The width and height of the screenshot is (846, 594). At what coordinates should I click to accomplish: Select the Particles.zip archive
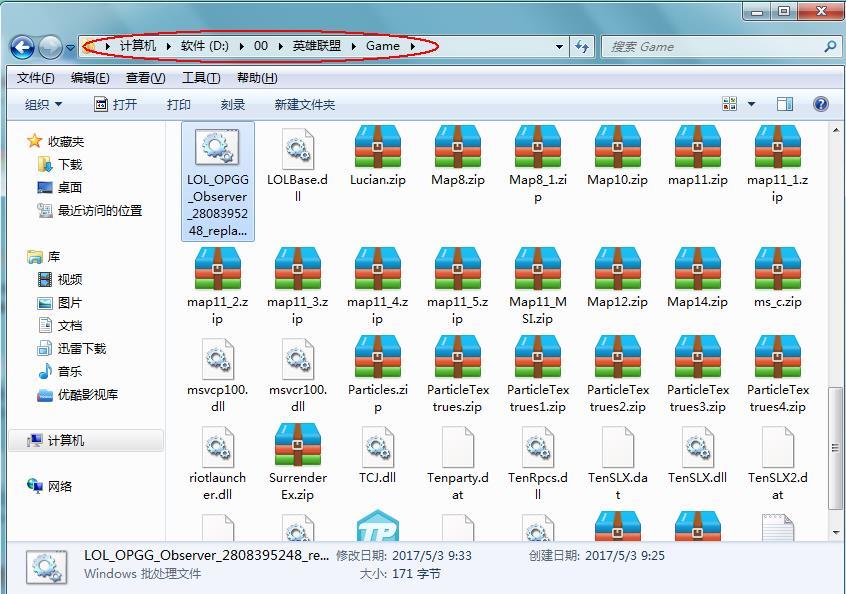coord(378,375)
